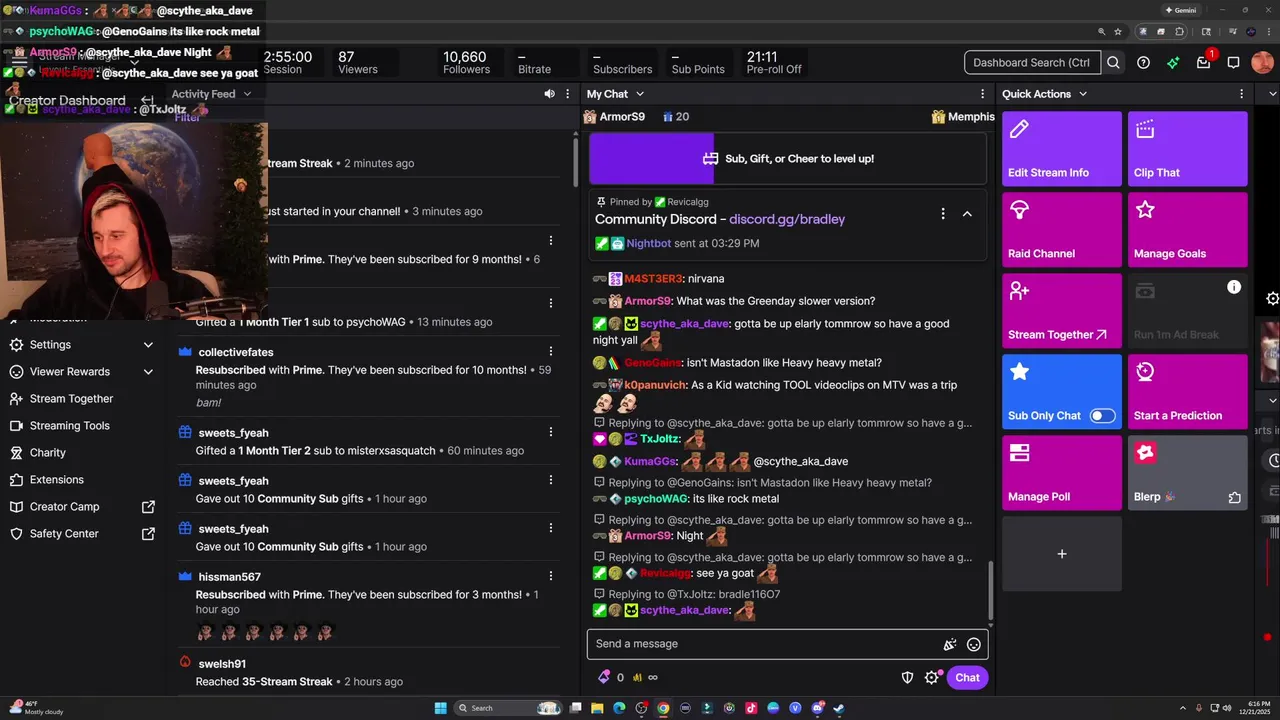Click the dashboard search magnifier icon
The height and width of the screenshot is (720, 1280).
tap(1113, 62)
